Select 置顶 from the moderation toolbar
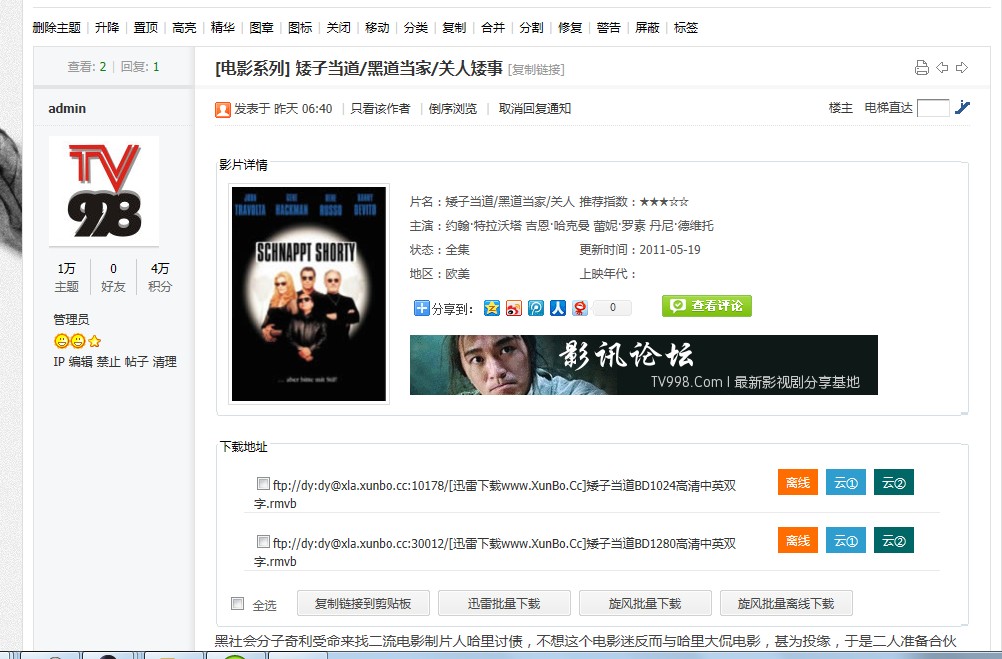Image resolution: width=1002 pixels, height=659 pixels. click(144, 28)
